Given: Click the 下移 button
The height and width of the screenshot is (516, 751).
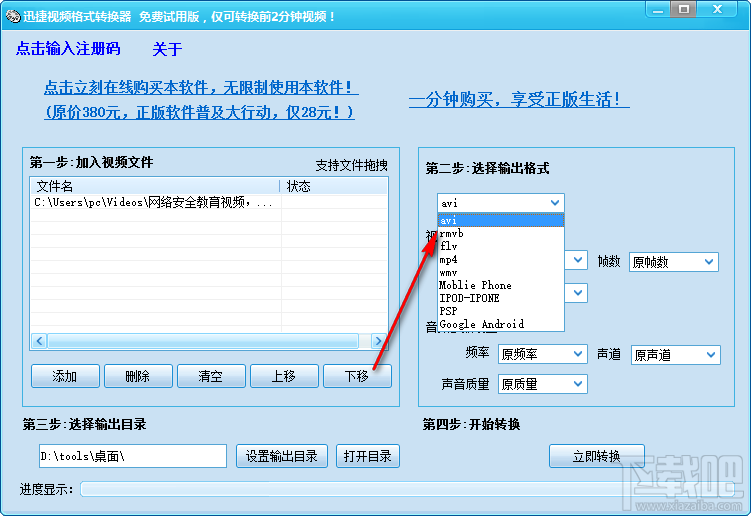Looking at the screenshot, I should pos(357,376).
